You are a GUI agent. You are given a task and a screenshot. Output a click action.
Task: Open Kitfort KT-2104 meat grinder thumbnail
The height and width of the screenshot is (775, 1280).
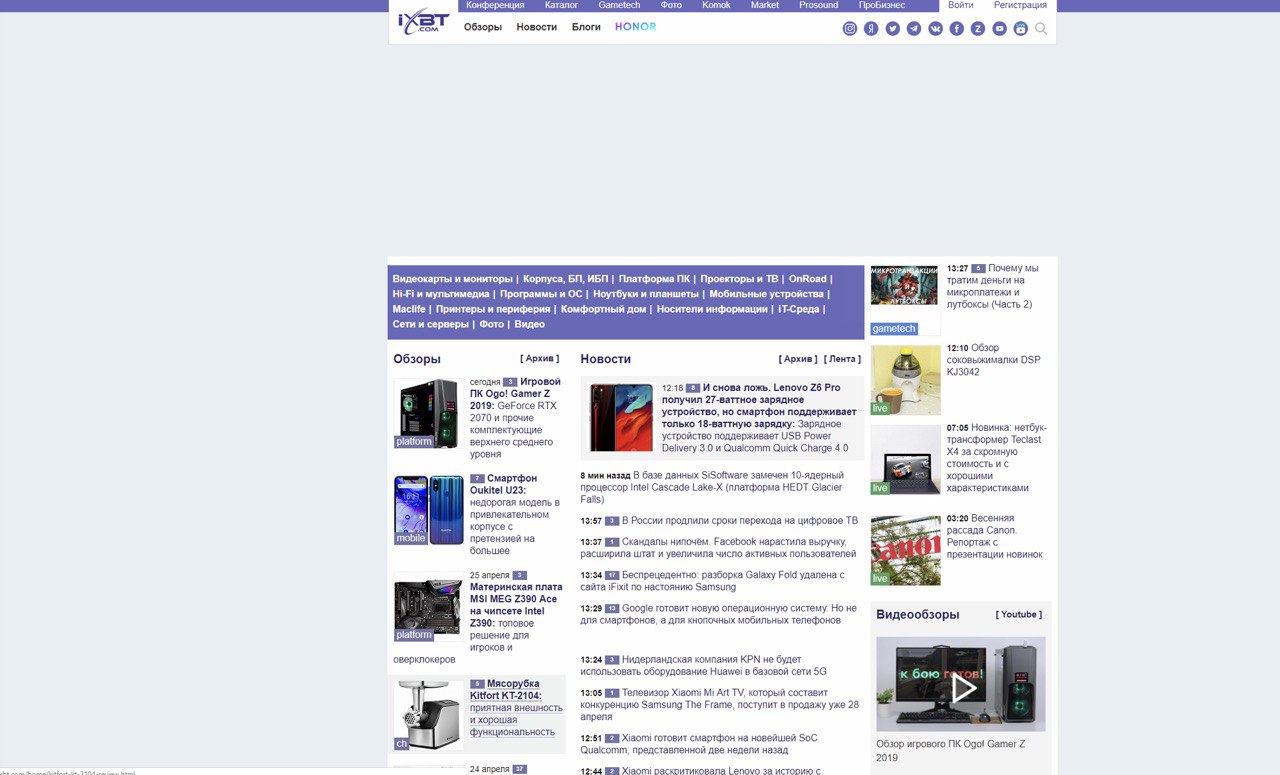(x=429, y=715)
